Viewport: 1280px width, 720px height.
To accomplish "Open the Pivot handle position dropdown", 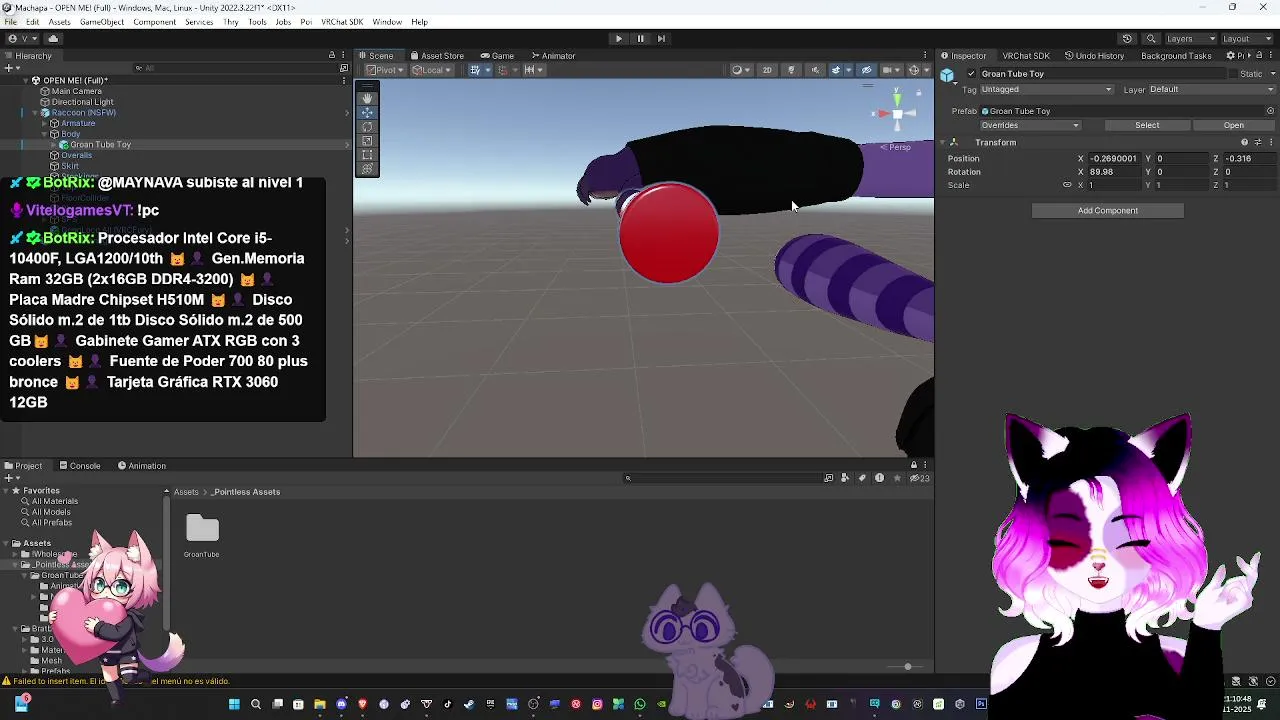I will [385, 70].
